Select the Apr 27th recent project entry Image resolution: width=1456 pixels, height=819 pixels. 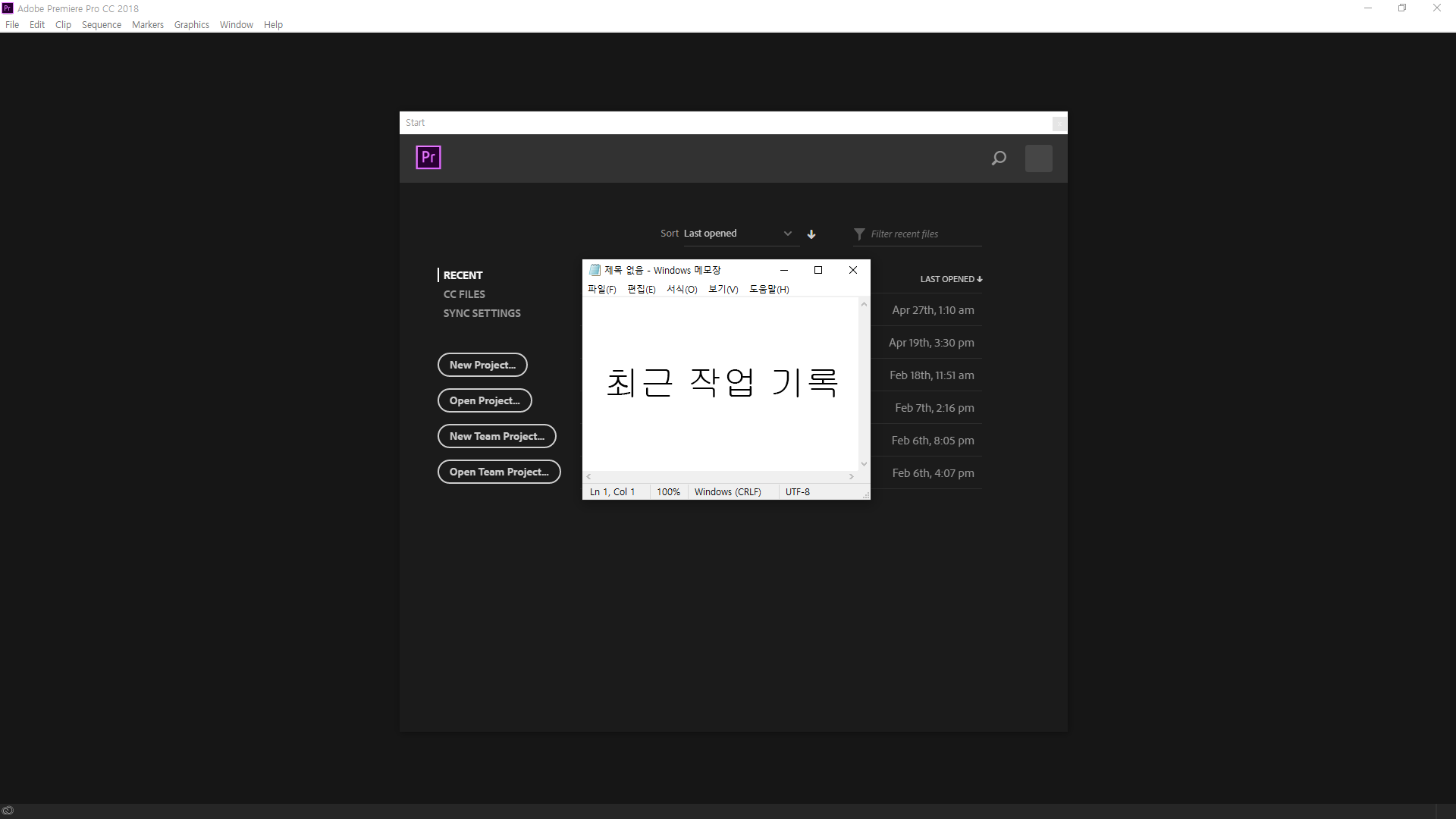(x=932, y=310)
